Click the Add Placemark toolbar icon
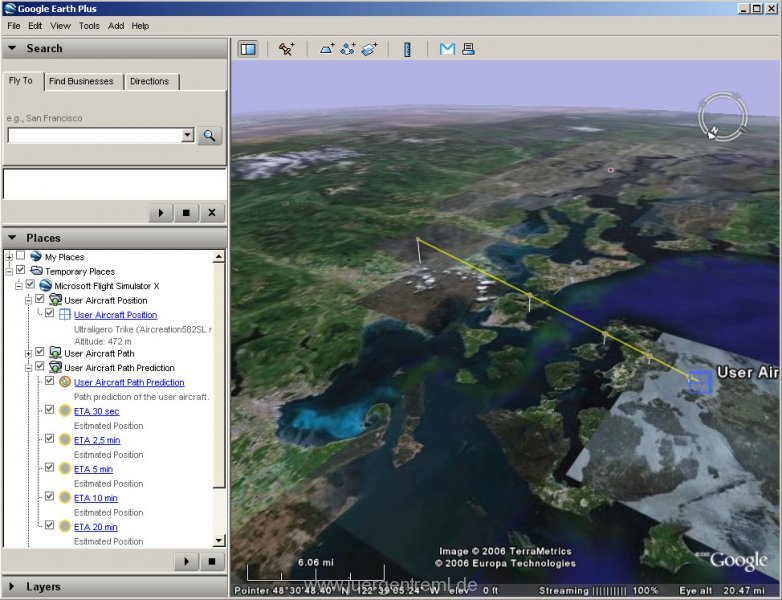The width and height of the screenshot is (782, 600). [287, 49]
